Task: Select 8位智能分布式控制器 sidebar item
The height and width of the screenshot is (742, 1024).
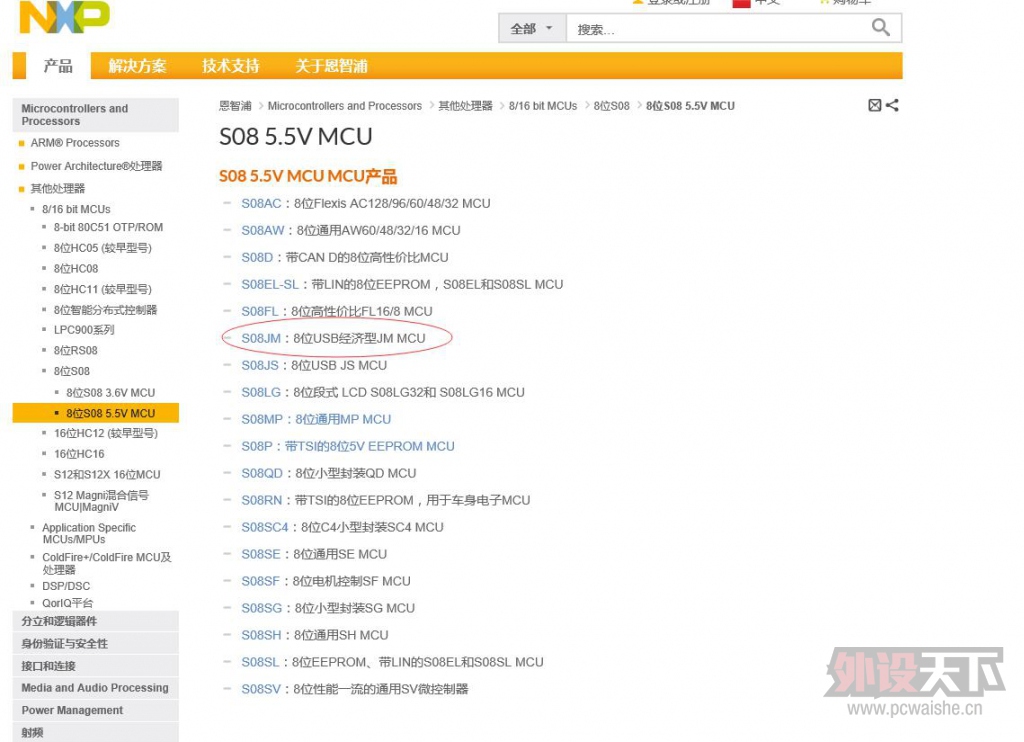Action: [x=105, y=310]
